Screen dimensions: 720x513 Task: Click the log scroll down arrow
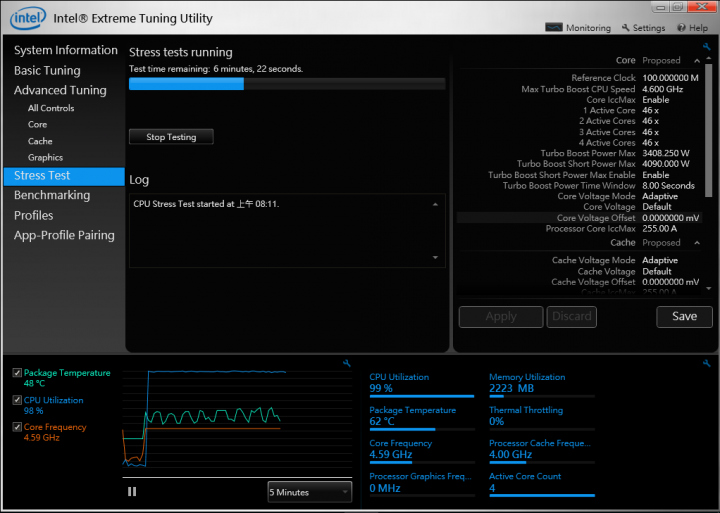tap(435, 258)
